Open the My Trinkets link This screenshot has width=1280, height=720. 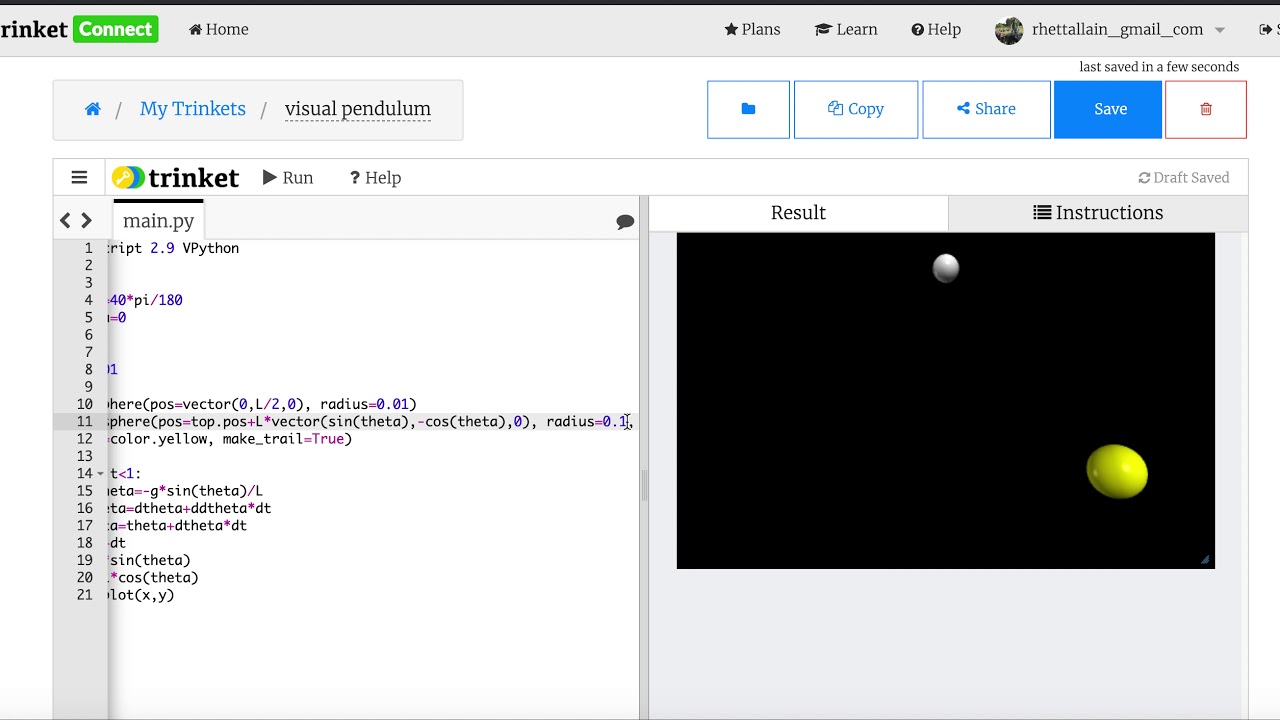(192, 109)
